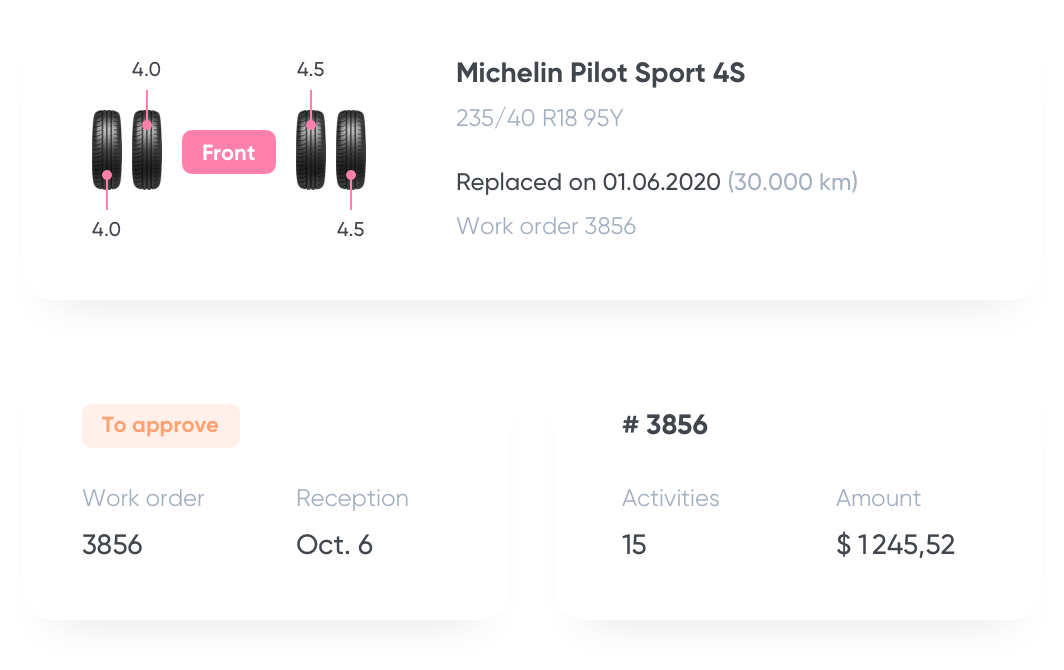Image resolution: width=1064 pixels, height=670 pixels.
Task: Click the leftmost tire icon
Action: tap(106, 150)
